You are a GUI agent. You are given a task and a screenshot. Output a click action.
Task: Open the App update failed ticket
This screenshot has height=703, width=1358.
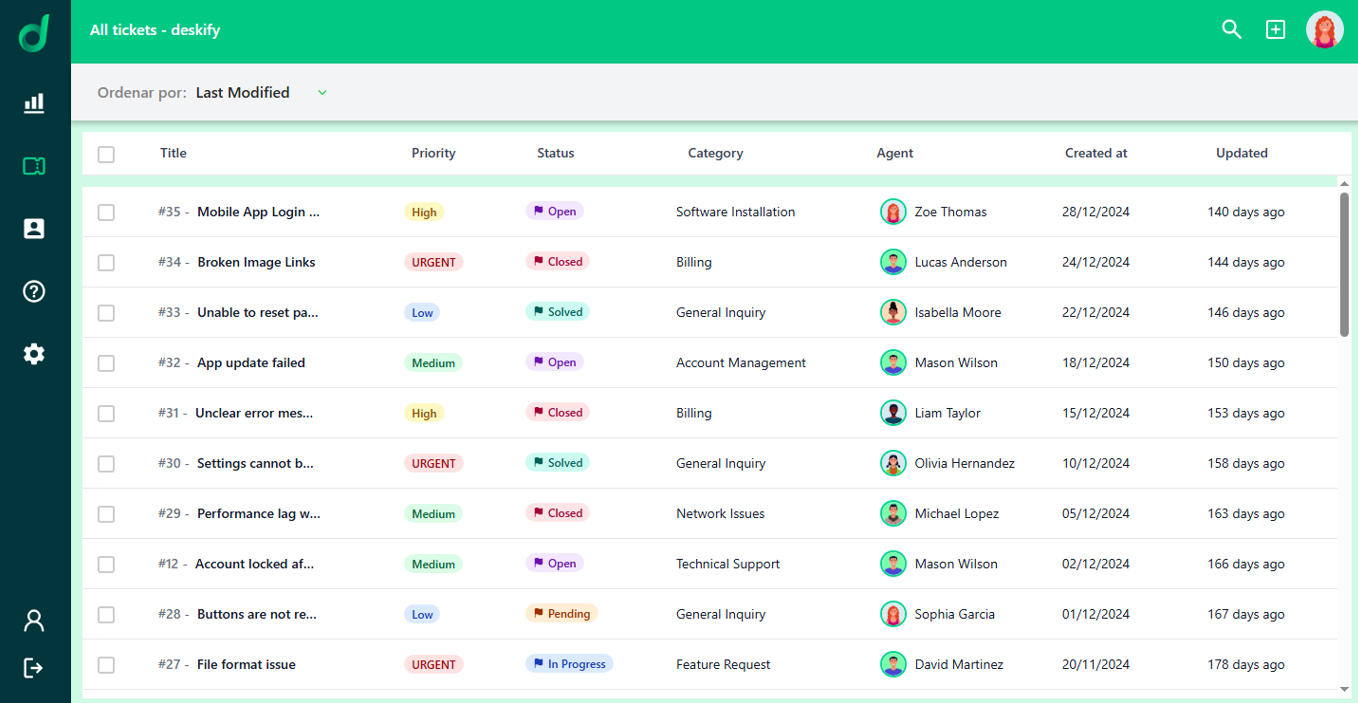251,363
